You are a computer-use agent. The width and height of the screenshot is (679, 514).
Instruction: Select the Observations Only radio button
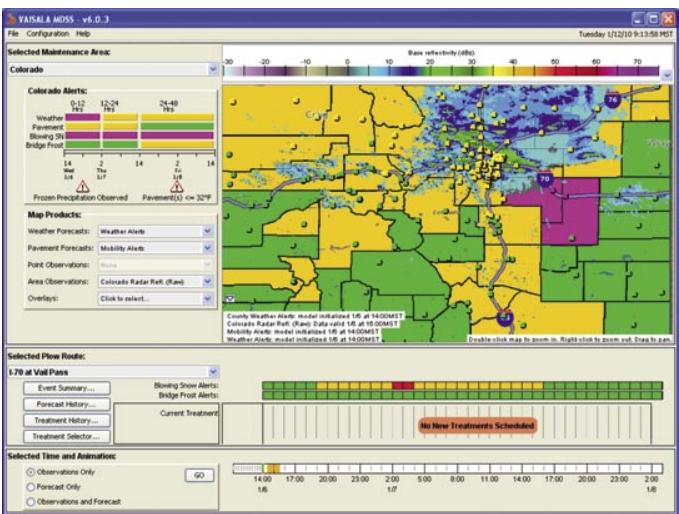tap(31, 472)
